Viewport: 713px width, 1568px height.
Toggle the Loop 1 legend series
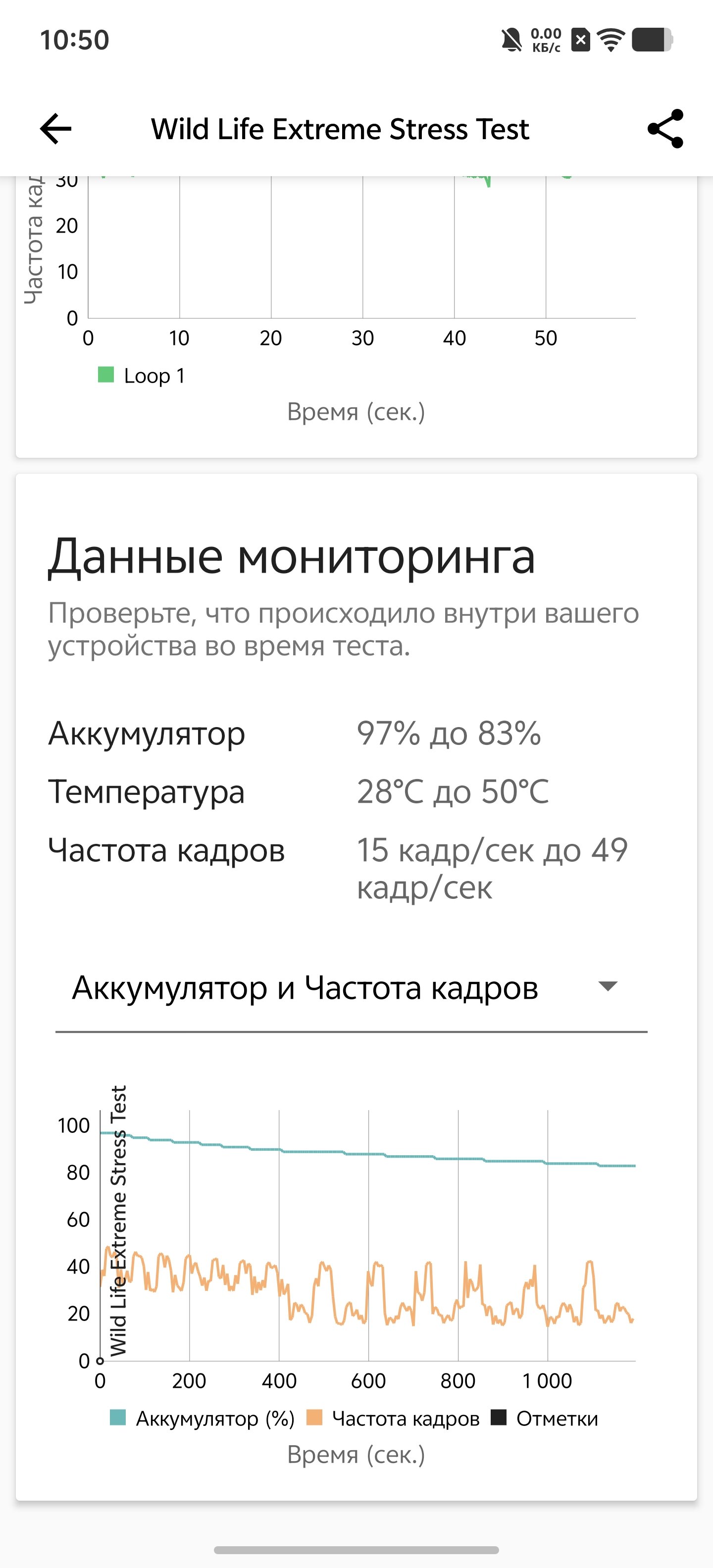(141, 376)
